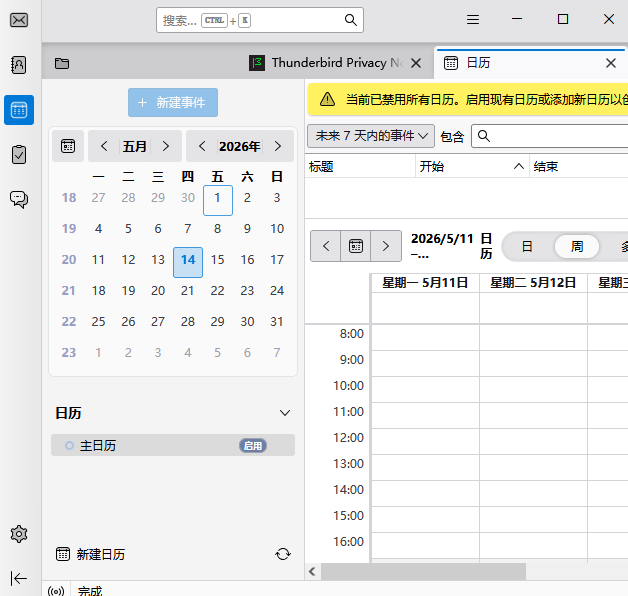Viewport: 628px width, 596px height.
Task: Open the Chat space icon
Action: tap(19, 199)
